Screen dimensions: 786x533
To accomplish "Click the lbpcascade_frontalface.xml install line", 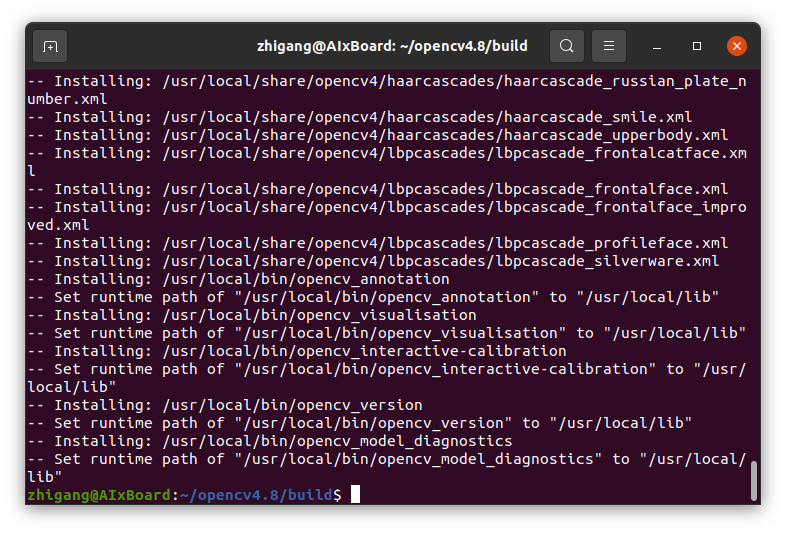I will pos(377,189).
